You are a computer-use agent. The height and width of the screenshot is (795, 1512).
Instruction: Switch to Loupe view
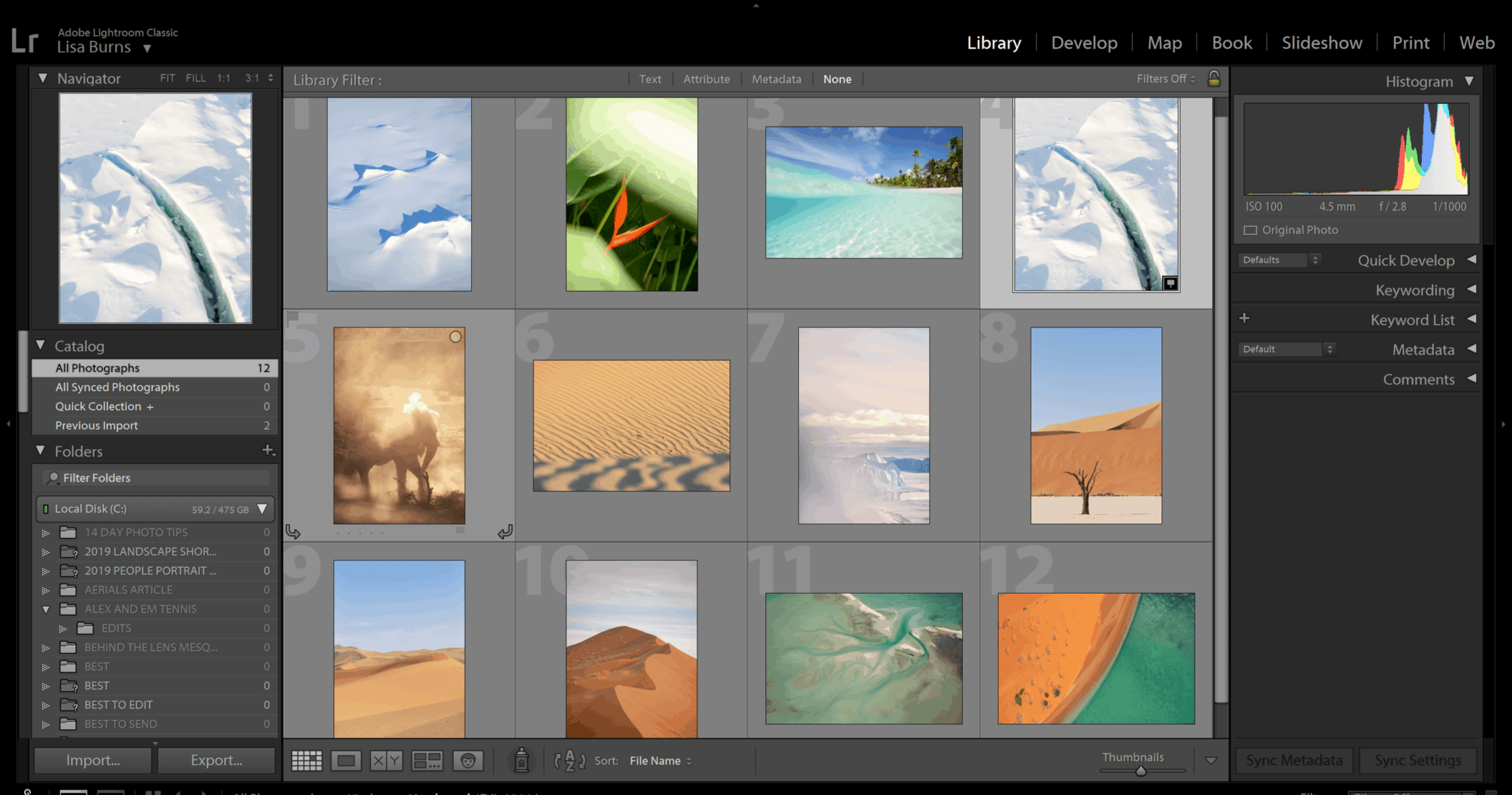tap(346, 761)
